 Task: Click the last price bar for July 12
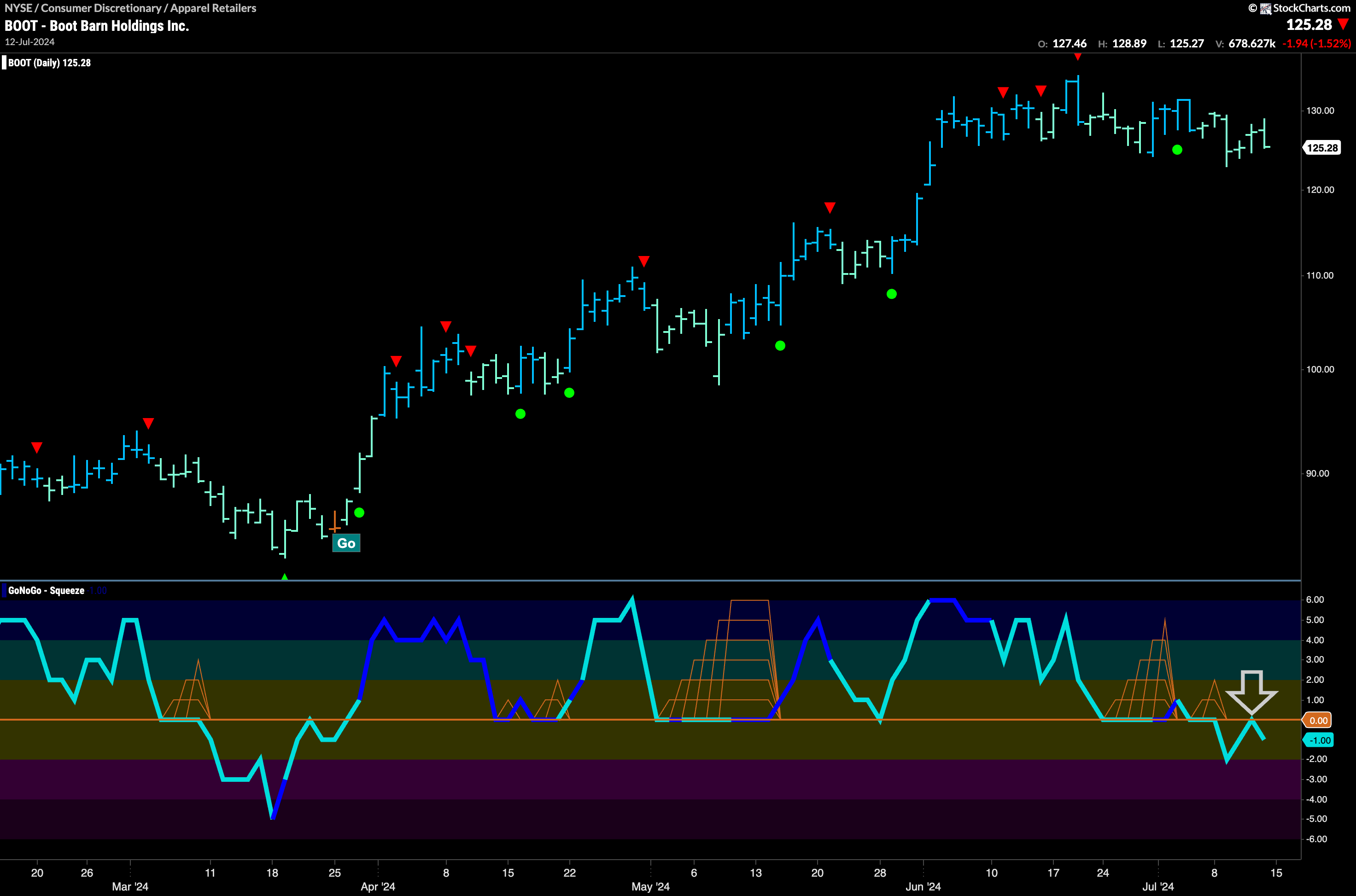(x=1264, y=133)
